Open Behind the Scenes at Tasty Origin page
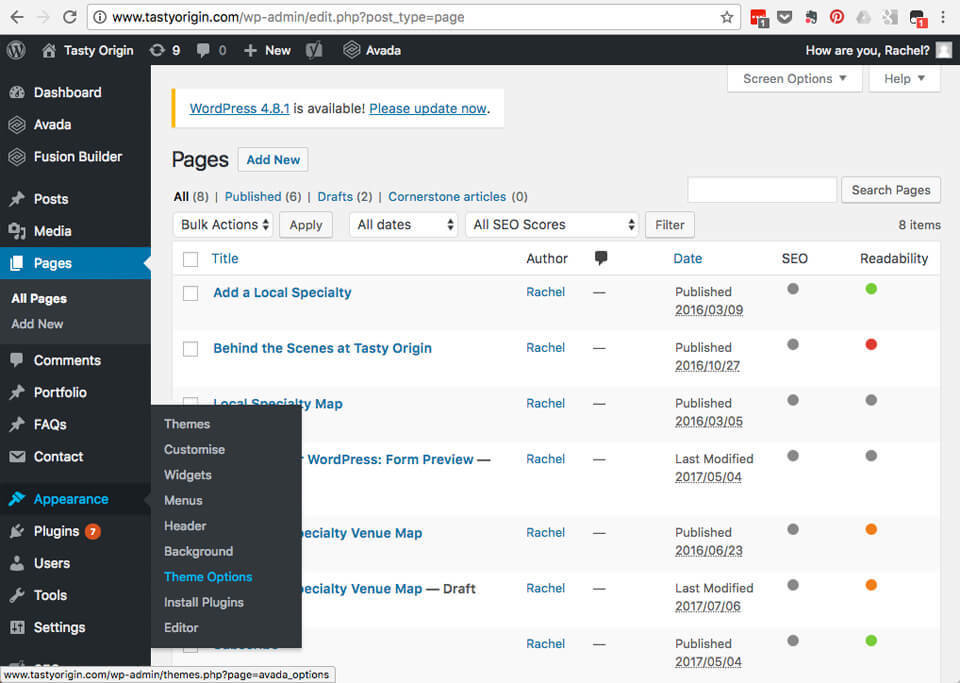This screenshot has width=960, height=683. pos(322,348)
